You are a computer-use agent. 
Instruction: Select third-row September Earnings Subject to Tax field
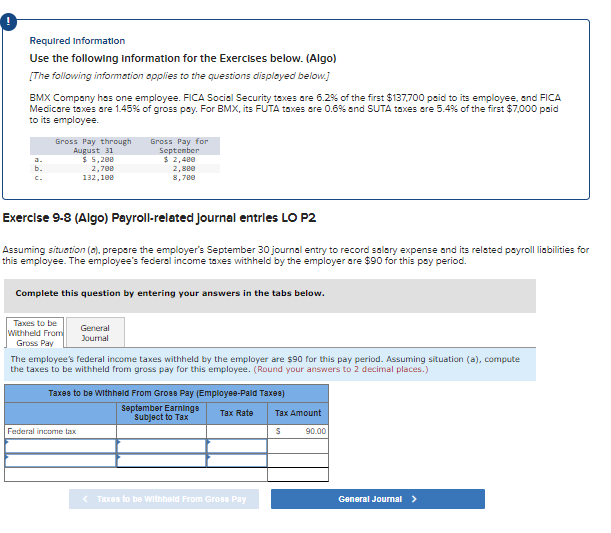coord(161,460)
